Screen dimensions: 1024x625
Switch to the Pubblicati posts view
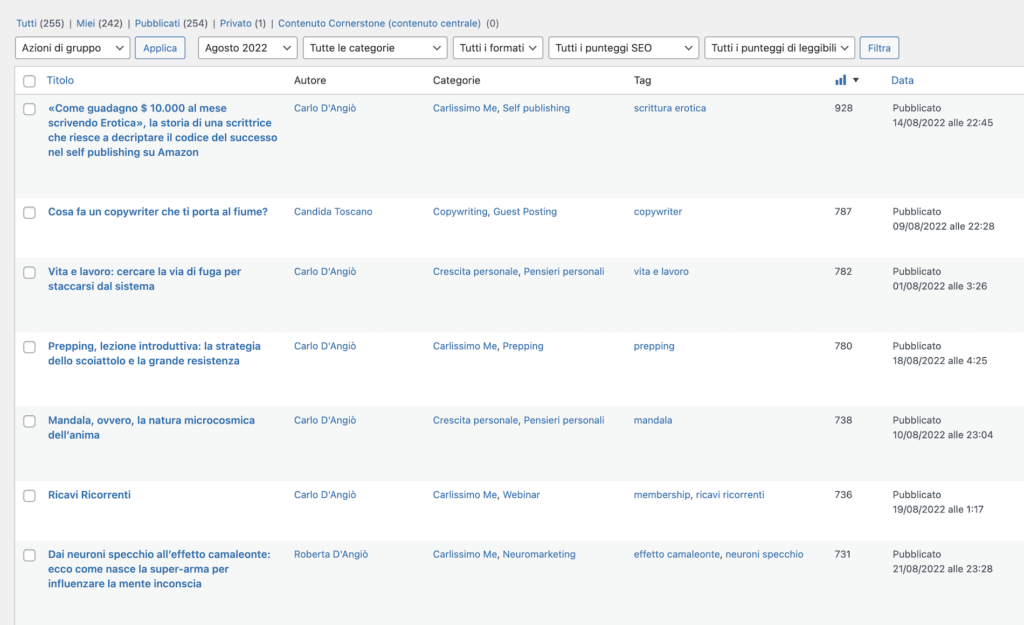[x=157, y=23]
